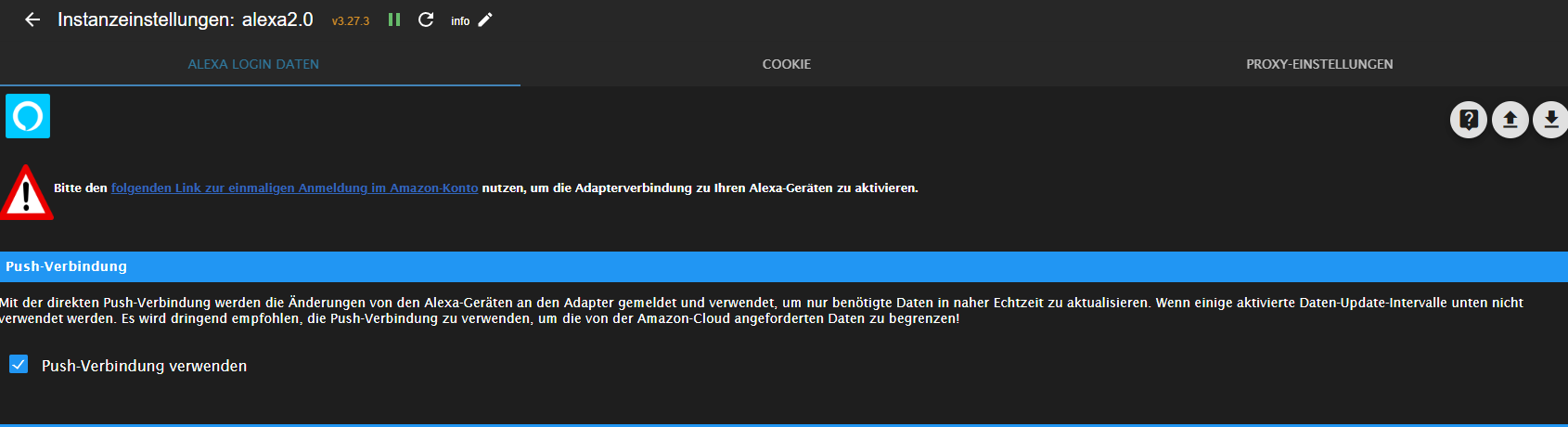
Task: Click the Instanzeinstellungen: alexa2.0 title
Action: pyautogui.click(x=186, y=19)
